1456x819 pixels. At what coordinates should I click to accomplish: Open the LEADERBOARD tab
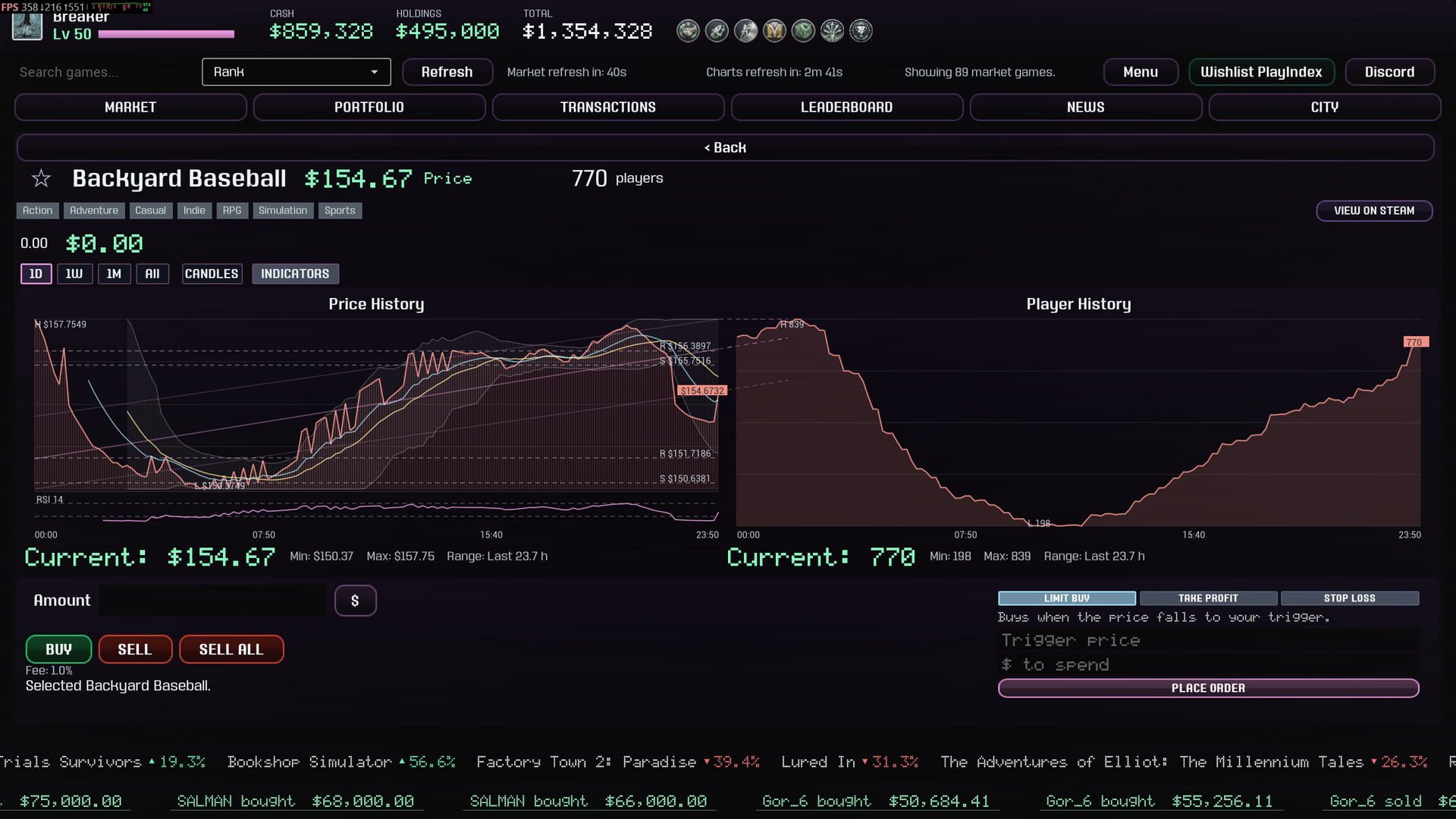point(847,107)
